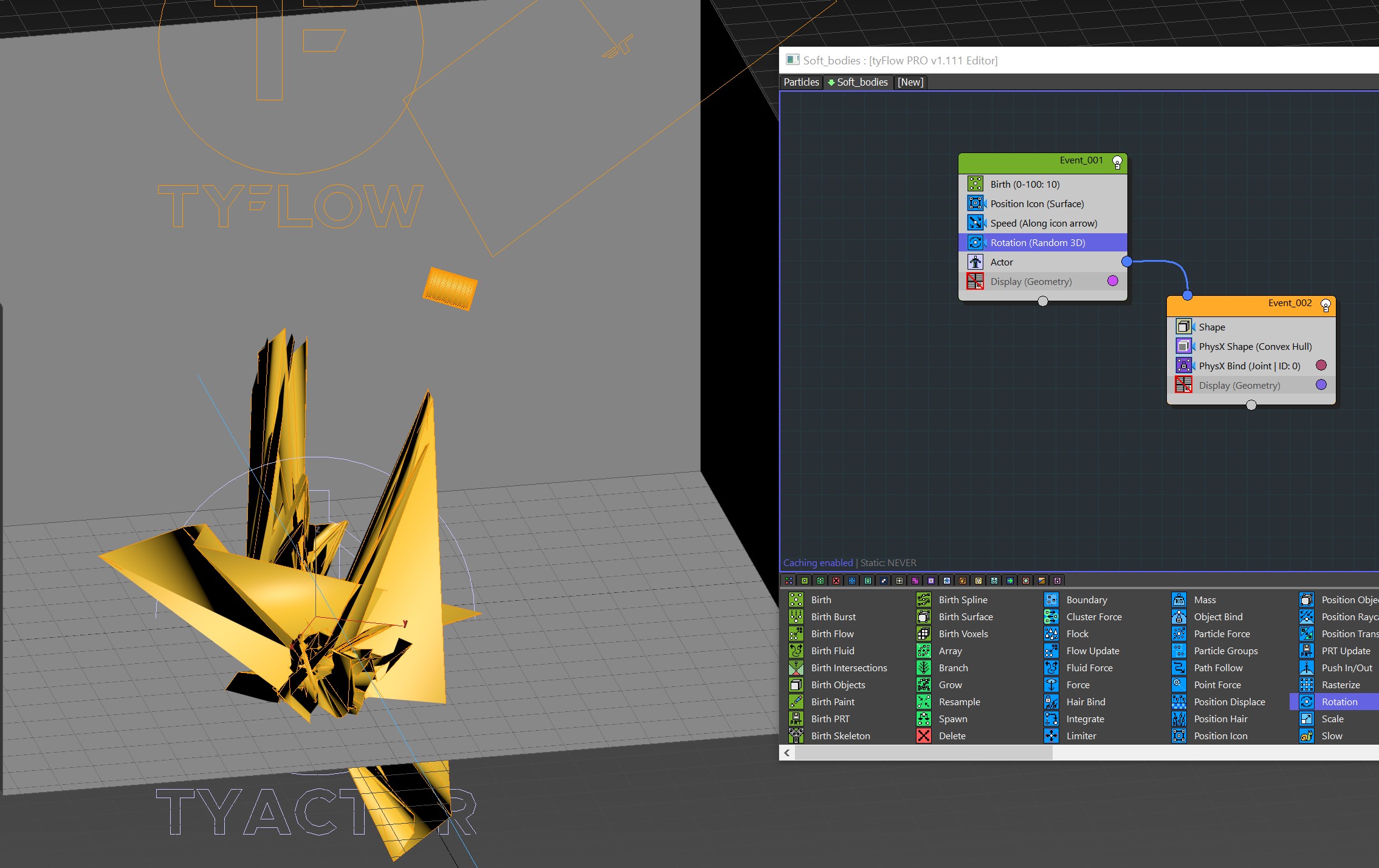Toggle the Event_002 lightbulb enable icon
Viewport: 1379px width, 868px height.
click(x=1326, y=305)
